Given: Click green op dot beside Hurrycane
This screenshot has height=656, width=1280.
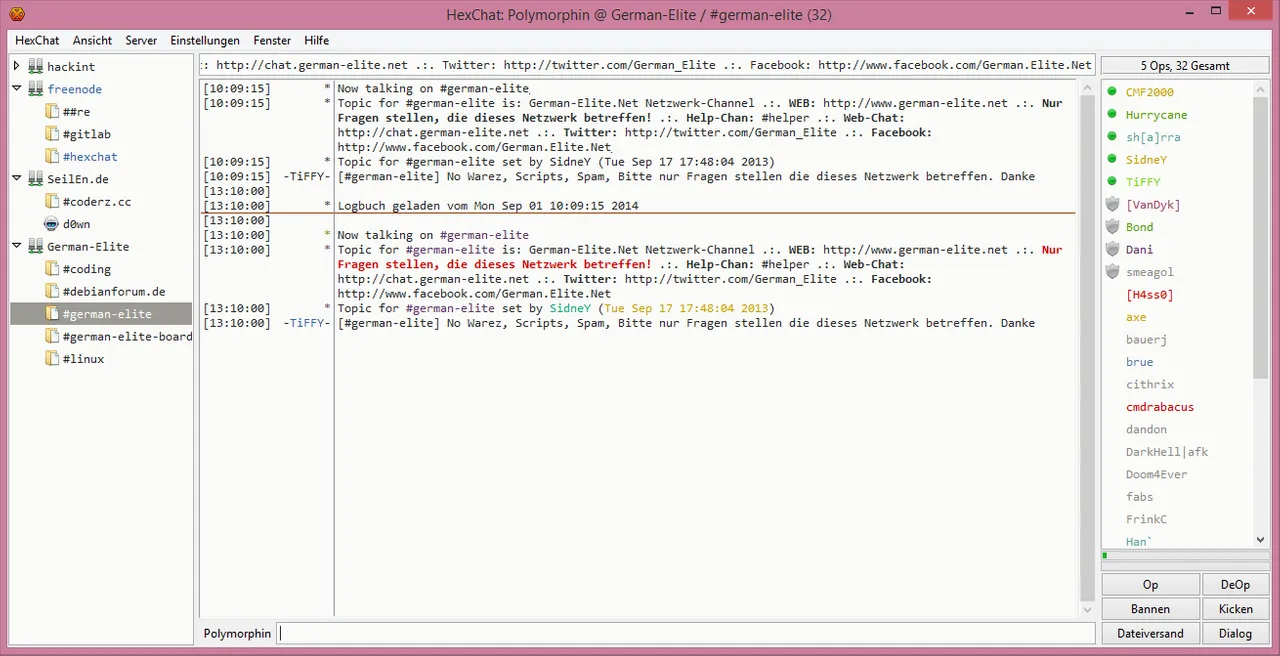Looking at the screenshot, I should pyautogui.click(x=1112, y=114).
